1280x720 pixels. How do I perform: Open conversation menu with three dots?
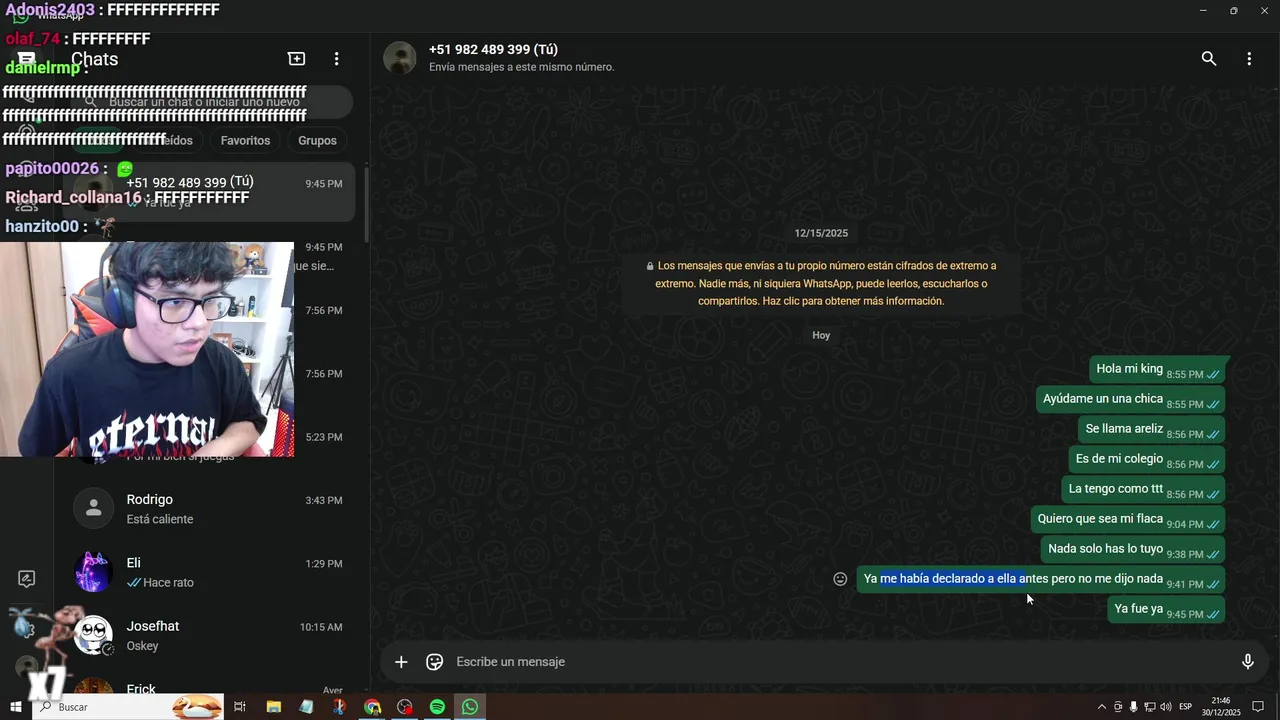[x=1249, y=59]
